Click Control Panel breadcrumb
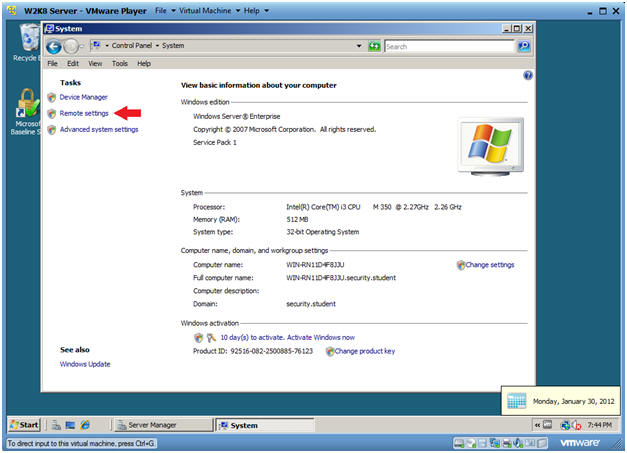The width and height of the screenshot is (627, 453). point(132,46)
